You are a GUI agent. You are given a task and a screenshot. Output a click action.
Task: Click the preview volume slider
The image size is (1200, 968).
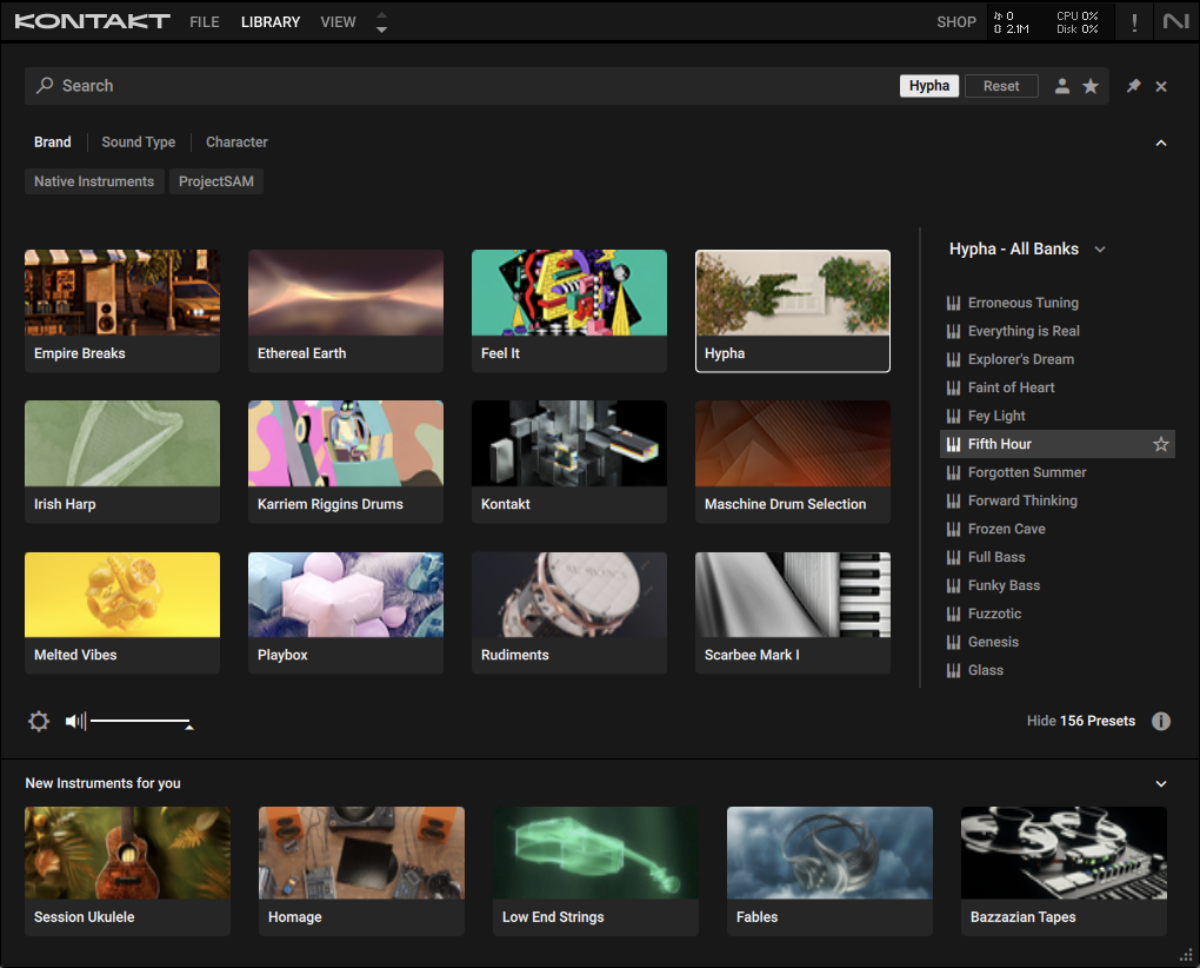point(140,721)
